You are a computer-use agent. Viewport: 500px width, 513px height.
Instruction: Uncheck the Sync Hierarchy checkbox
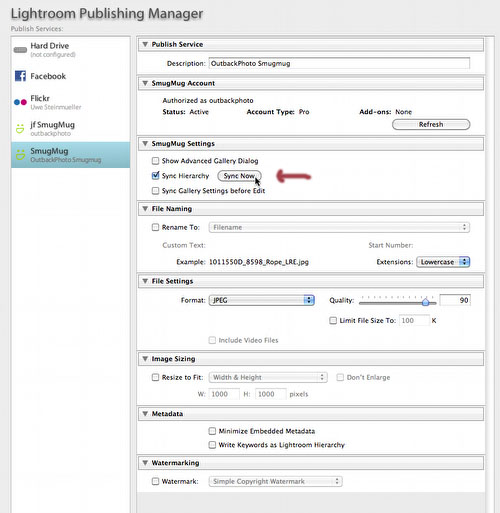[x=155, y=176]
